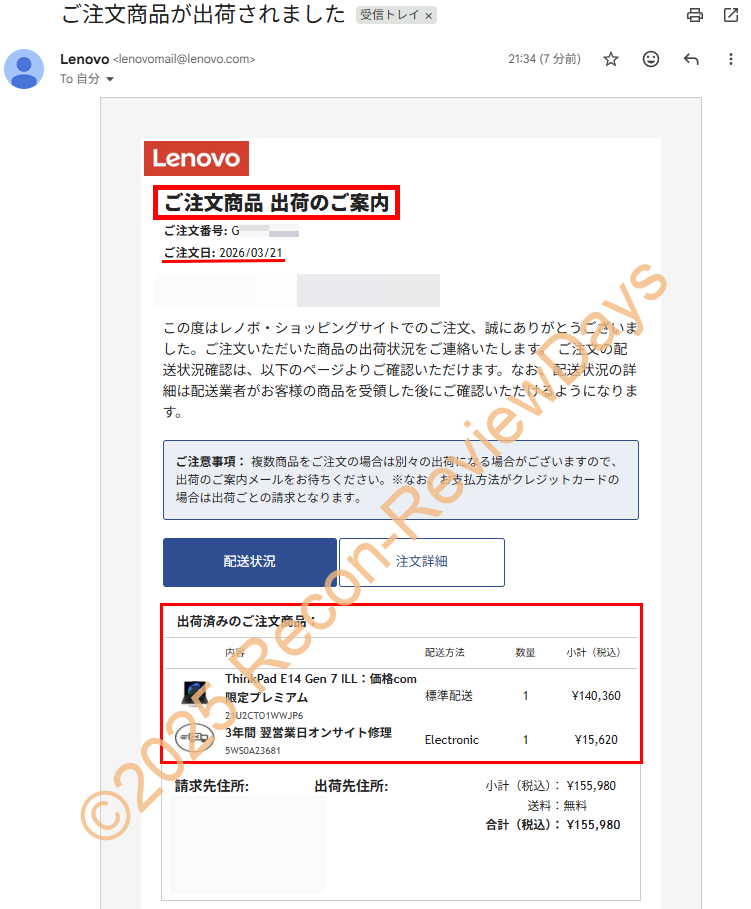The width and height of the screenshot is (751, 909).
Task: Click the 受信トレイ label tag
Action: click(388, 17)
